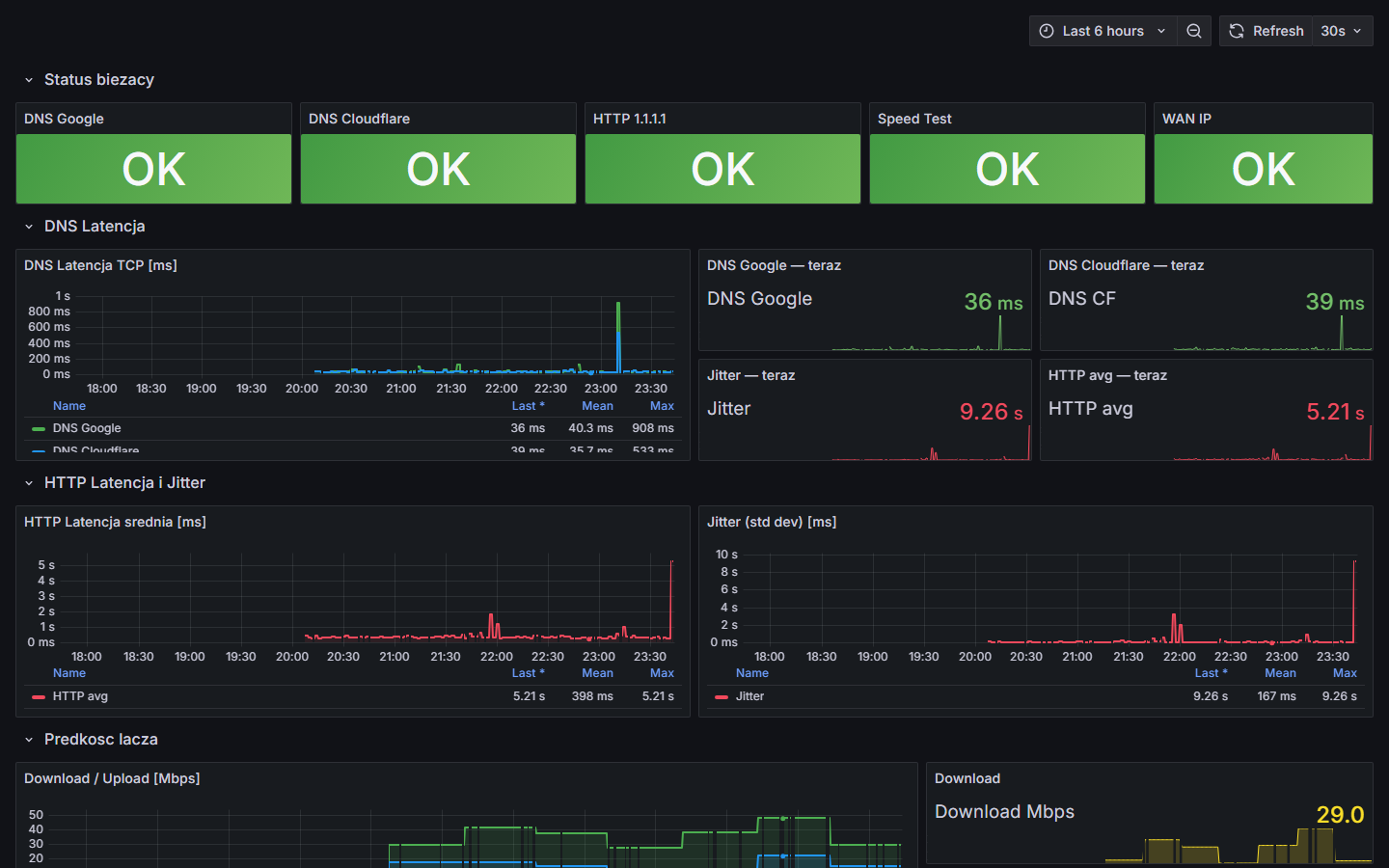Click the Refresh dashboard button
This screenshot has height=868, width=1389.
pyautogui.click(x=1266, y=31)
